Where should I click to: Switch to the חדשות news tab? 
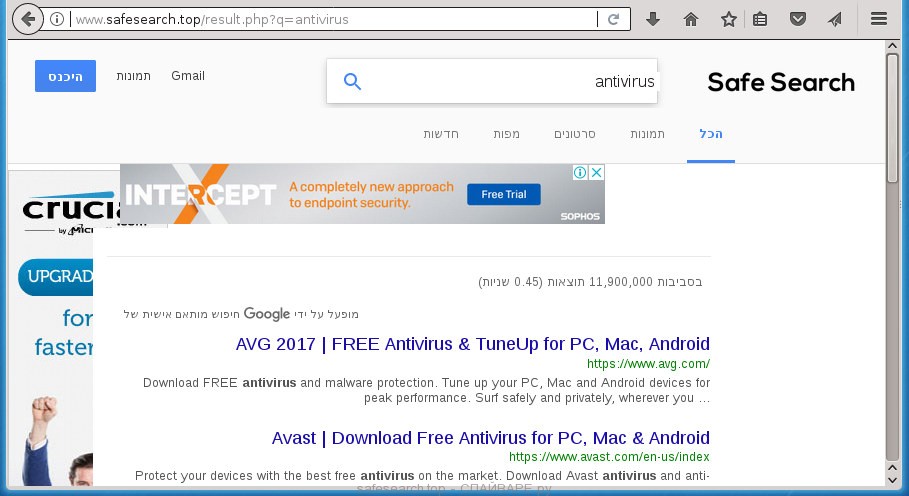coord(441,134)
